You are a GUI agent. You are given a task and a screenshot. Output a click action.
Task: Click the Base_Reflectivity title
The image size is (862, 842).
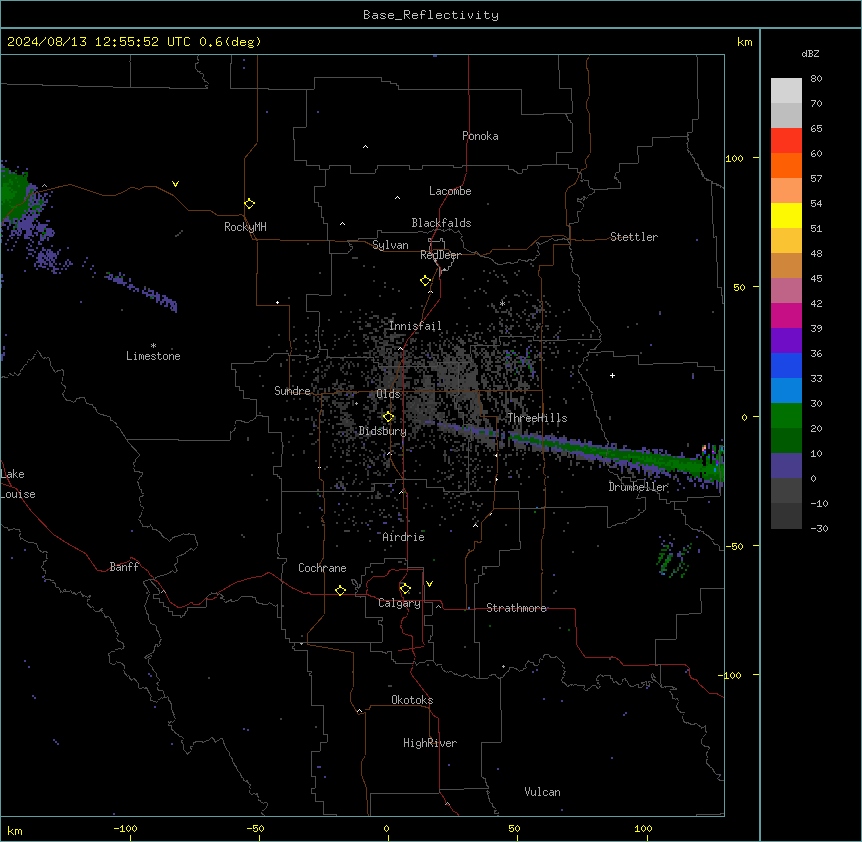pos(431,15)
